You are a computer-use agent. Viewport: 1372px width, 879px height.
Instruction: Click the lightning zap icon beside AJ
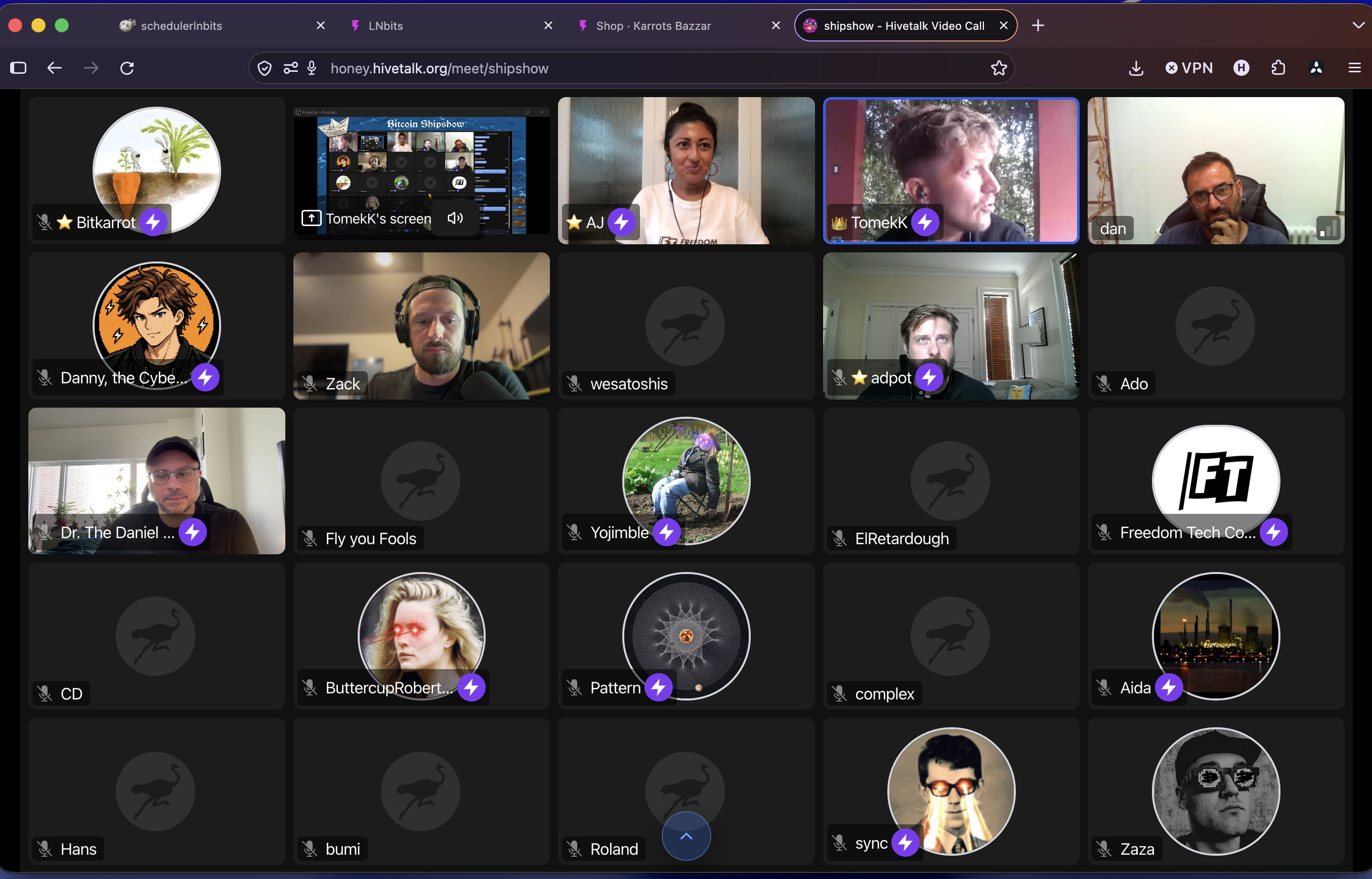click(x=621, y=222)
